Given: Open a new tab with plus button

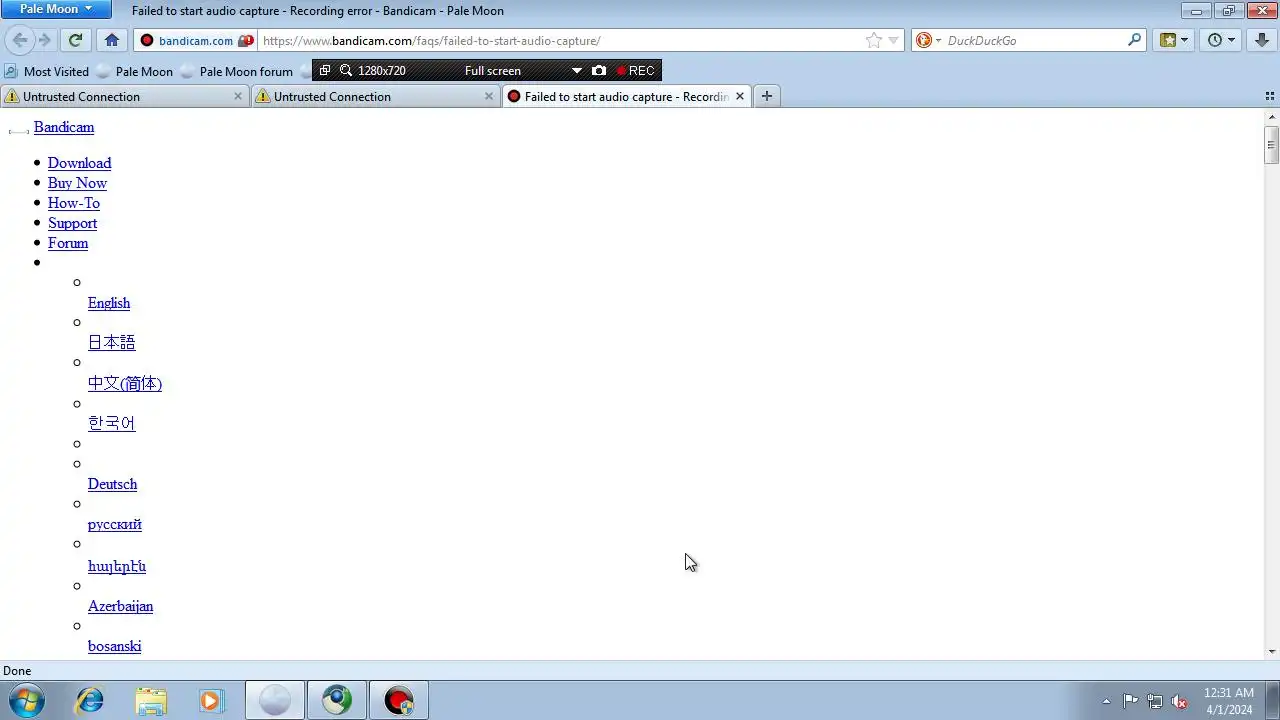Looking at the screenshot, I should (x=766, y=96).
